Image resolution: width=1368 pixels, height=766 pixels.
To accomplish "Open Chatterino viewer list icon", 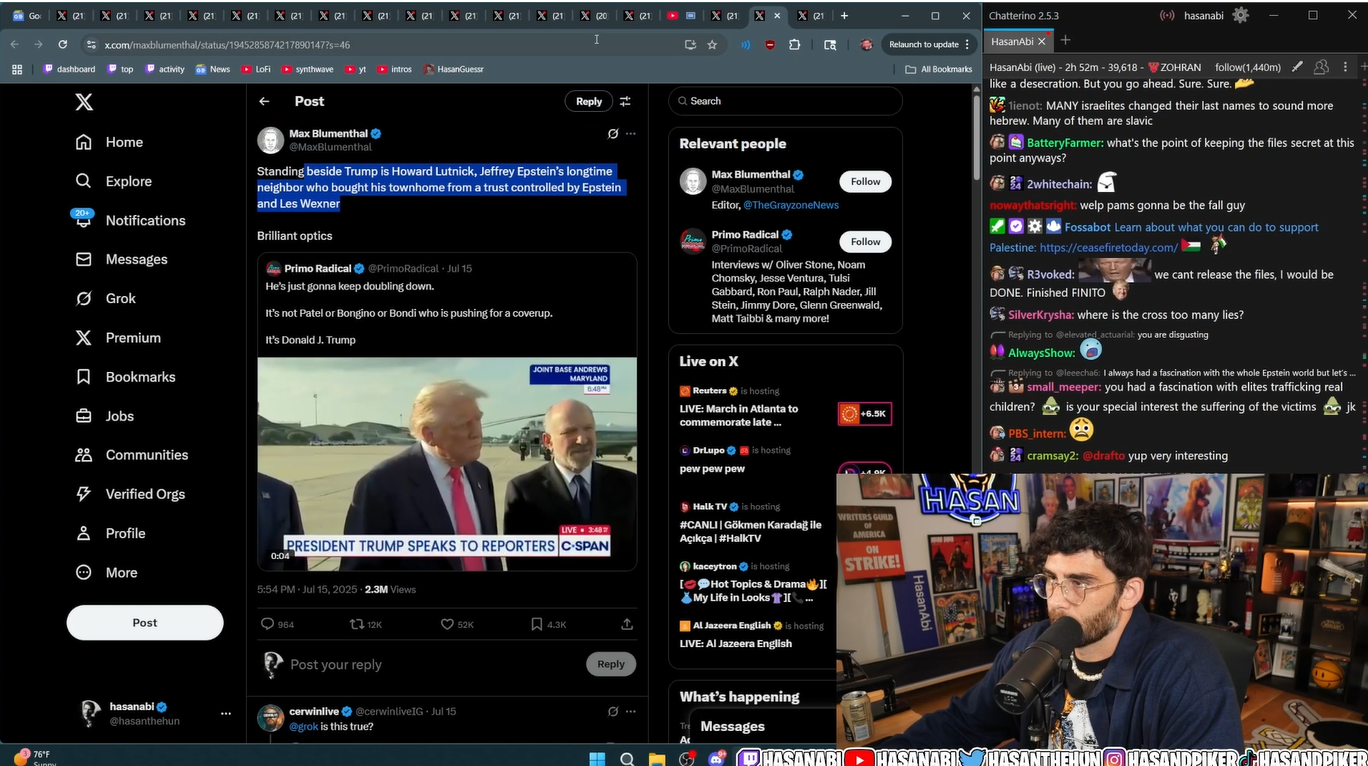I will [1322, 67].
